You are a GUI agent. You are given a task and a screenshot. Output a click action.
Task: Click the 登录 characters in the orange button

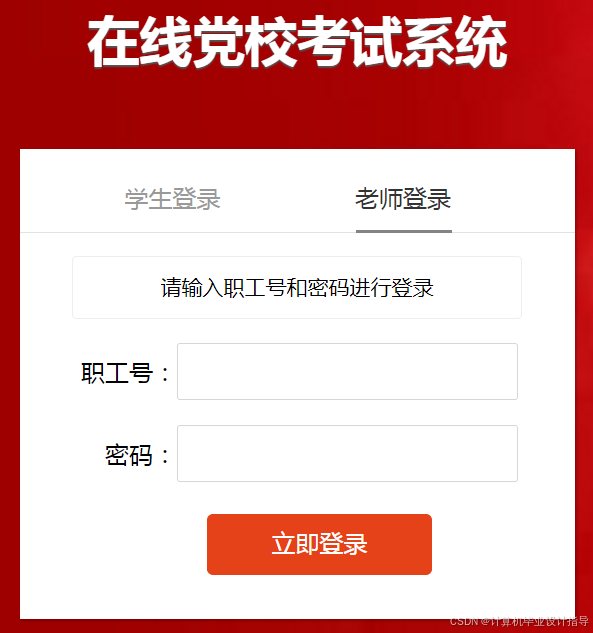[344, 544]
